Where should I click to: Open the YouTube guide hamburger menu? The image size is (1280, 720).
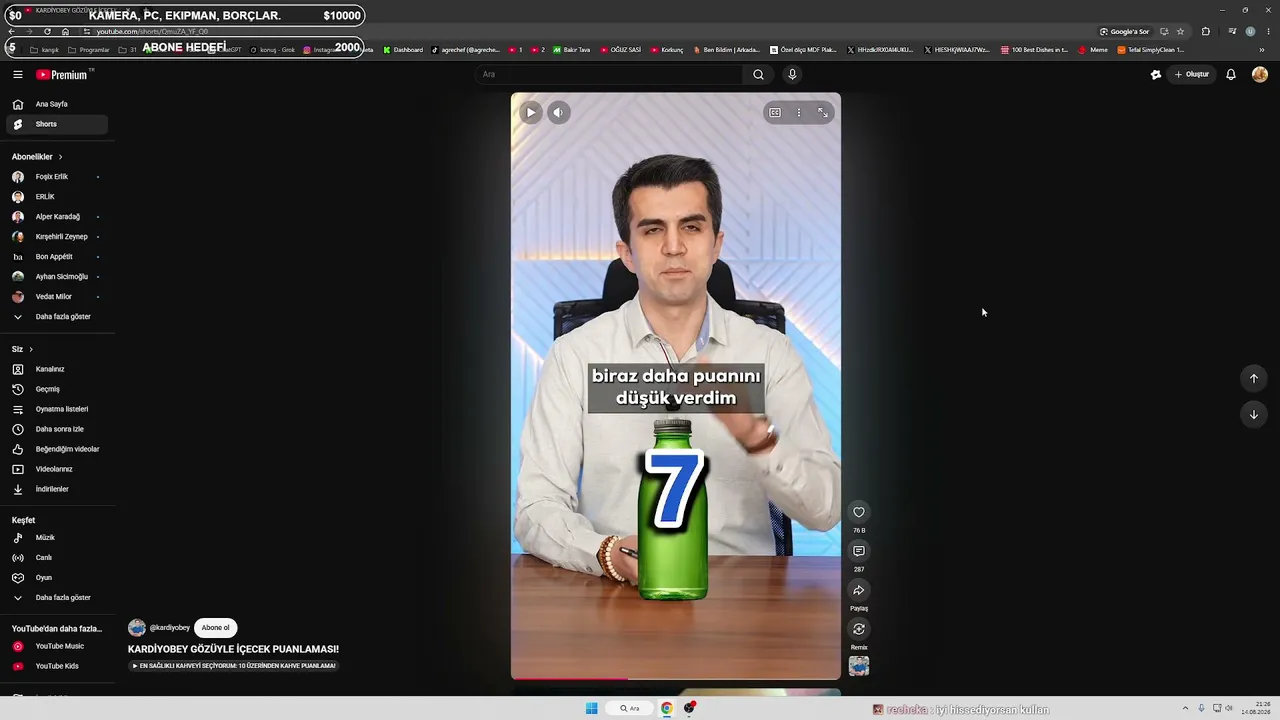[x=18, y=74]
